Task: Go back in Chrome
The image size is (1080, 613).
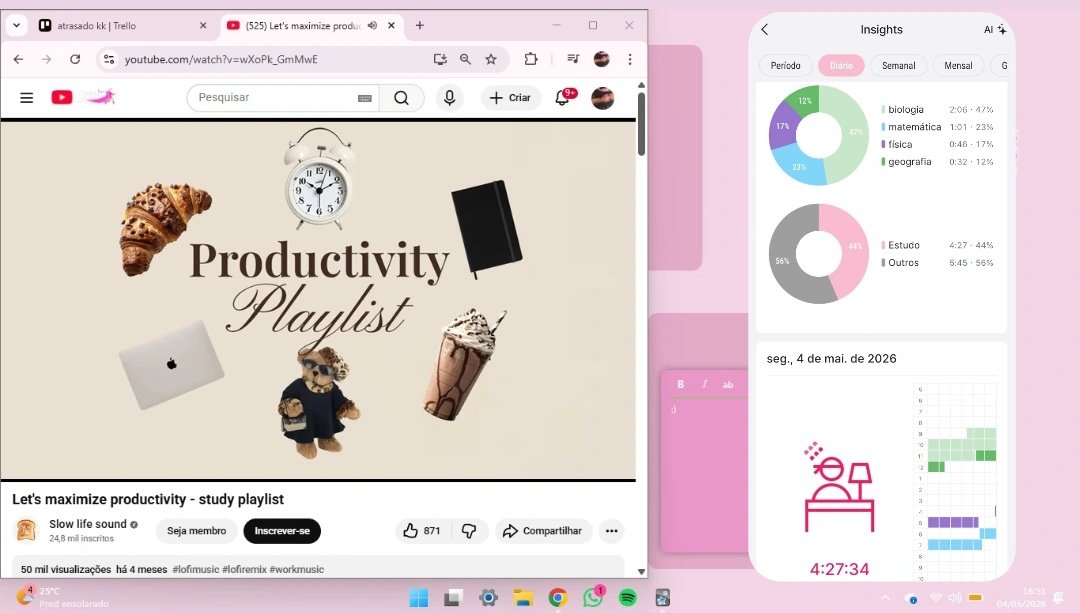Action: [x=19, y=59]
